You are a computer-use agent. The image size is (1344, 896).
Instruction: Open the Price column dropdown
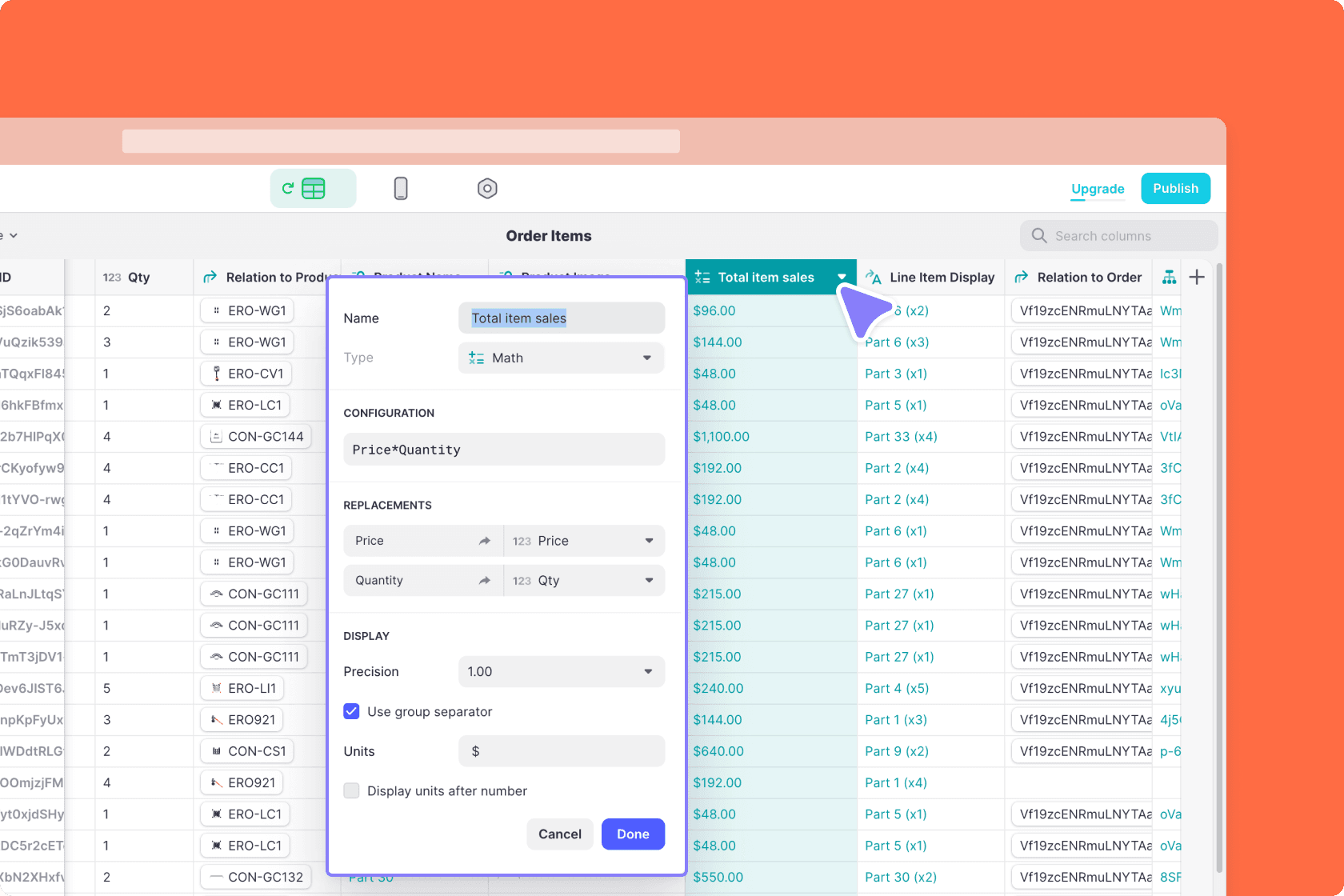click(584, 541)
